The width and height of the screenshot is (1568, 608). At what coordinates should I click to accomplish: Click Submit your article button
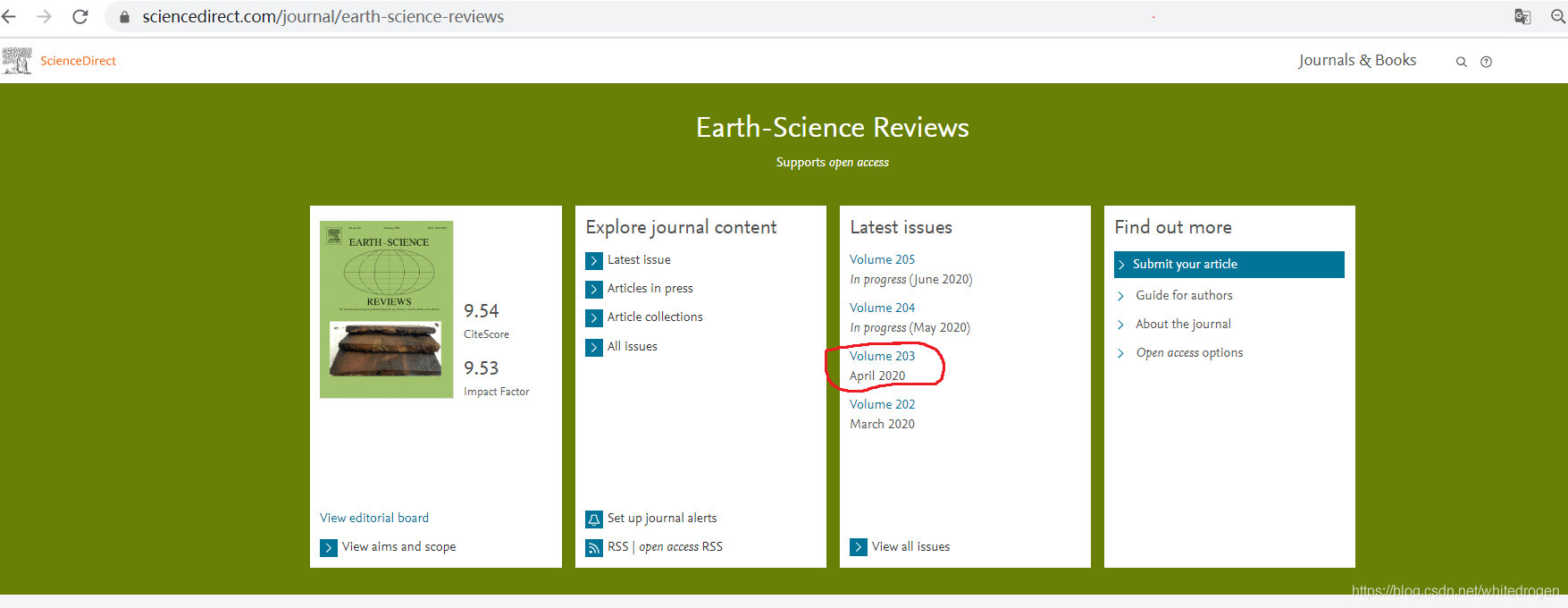pyautogui.click(x=1229, y=265)
